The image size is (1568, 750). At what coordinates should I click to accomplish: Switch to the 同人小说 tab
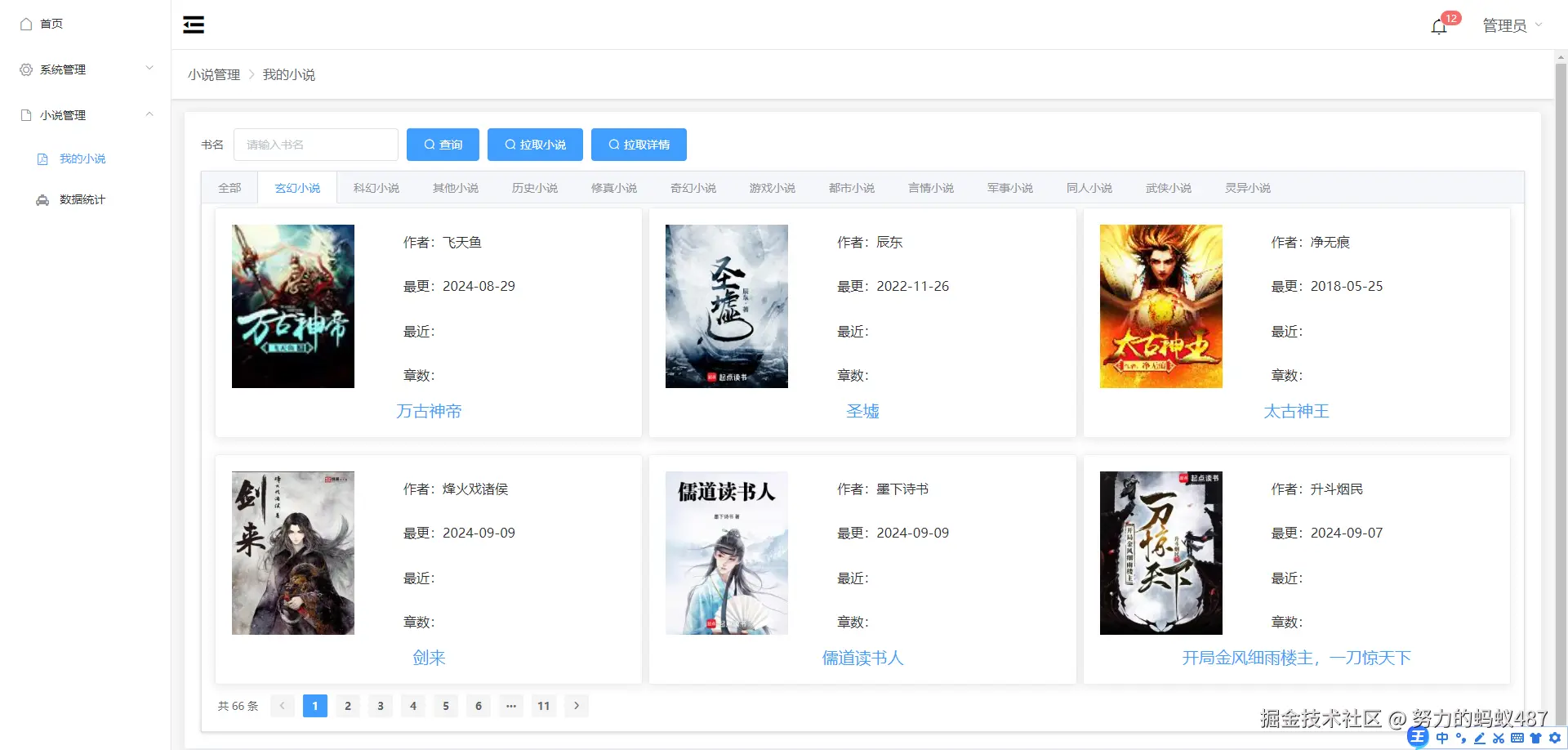click(1089, 188)
